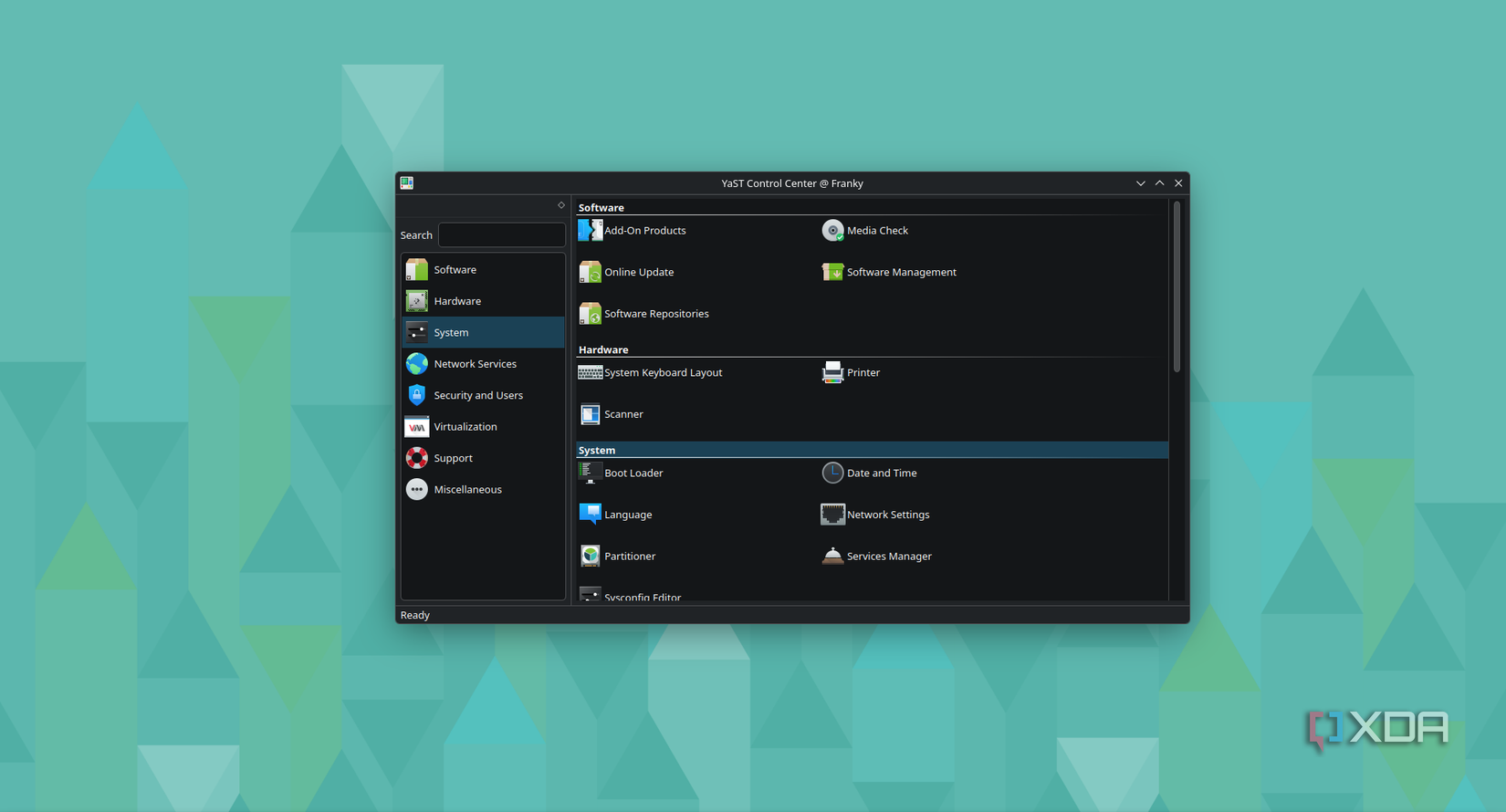
Task: Open Services Manager bell icon
Action: point(832,556)
